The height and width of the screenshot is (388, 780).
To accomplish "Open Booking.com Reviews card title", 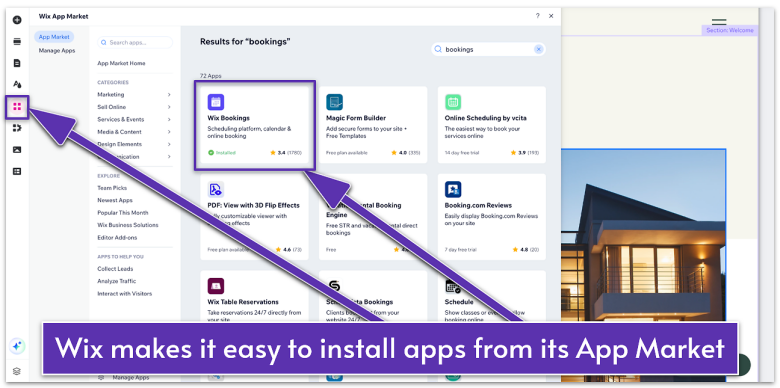I will [x=478, y=205].
